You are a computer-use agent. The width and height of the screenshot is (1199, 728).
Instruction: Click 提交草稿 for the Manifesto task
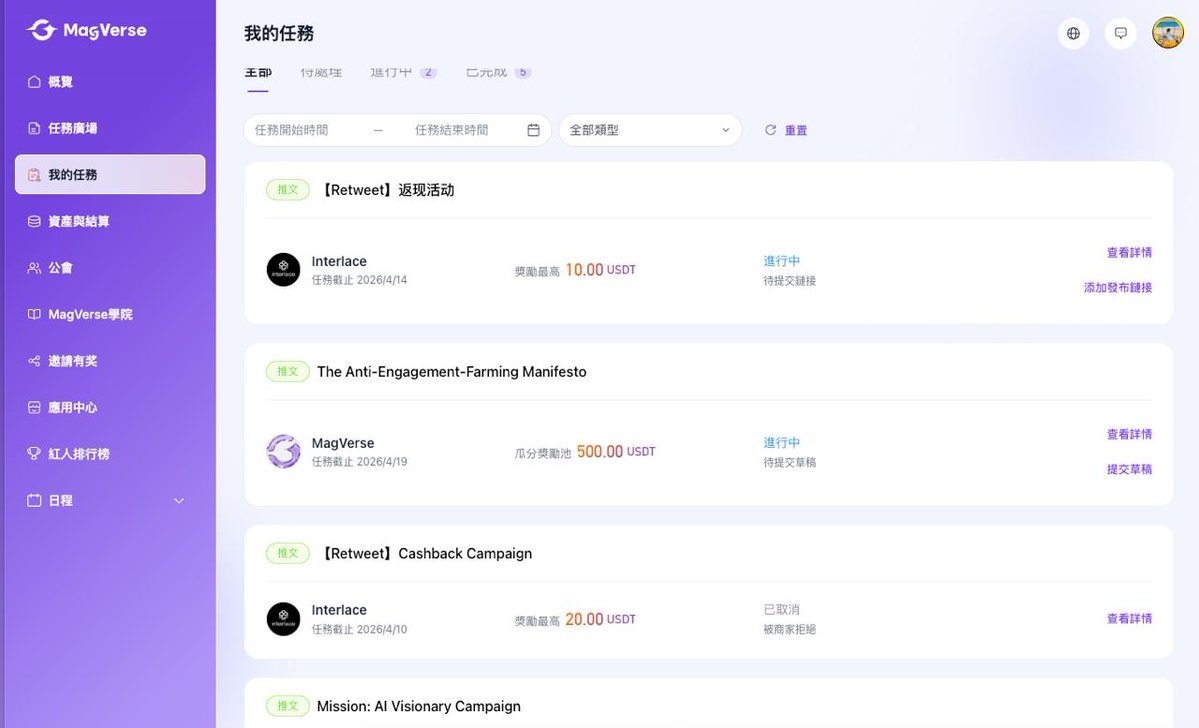coord(1129,468)
